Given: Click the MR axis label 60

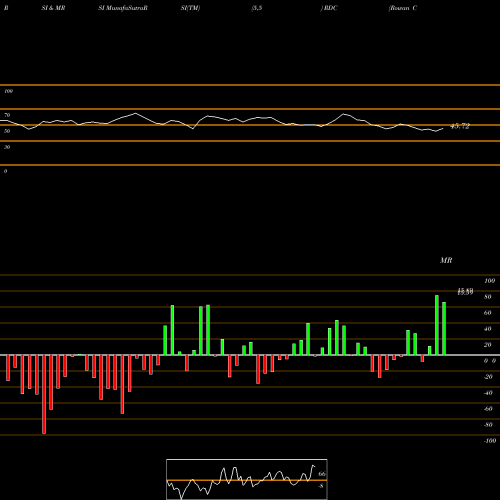Looking at the screenshot, I should pos(488,313).
